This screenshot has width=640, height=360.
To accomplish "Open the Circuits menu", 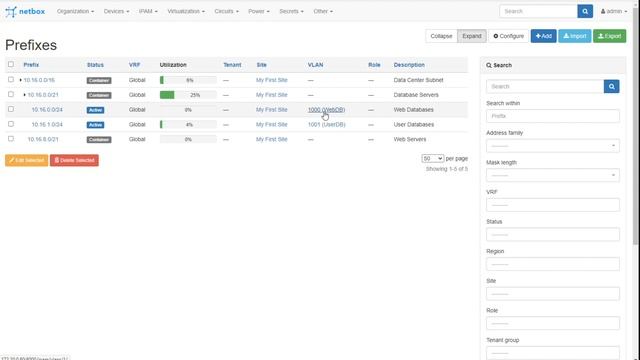I will click(227, 11).
